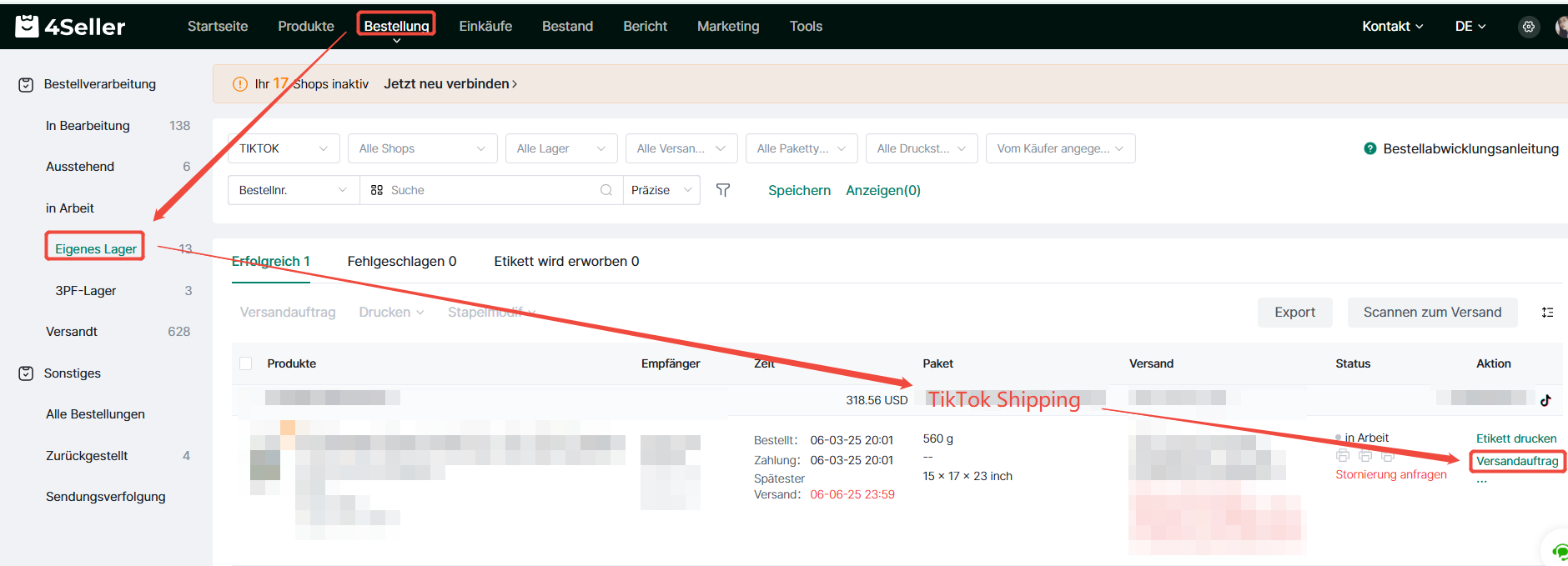The height and width of the screenshot is (566, 1568).
Task: Click the 4Seller logo
Action: click(x=70, y=27)
